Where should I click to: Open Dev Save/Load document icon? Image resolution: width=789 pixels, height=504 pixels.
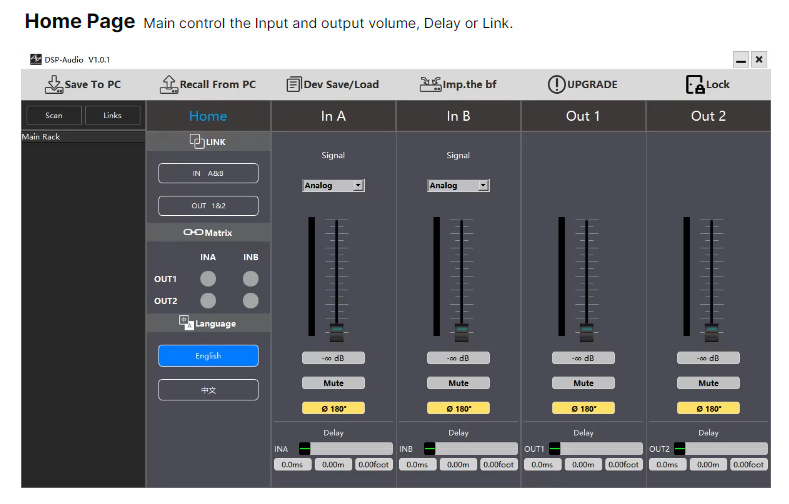(x=294, y=85)
